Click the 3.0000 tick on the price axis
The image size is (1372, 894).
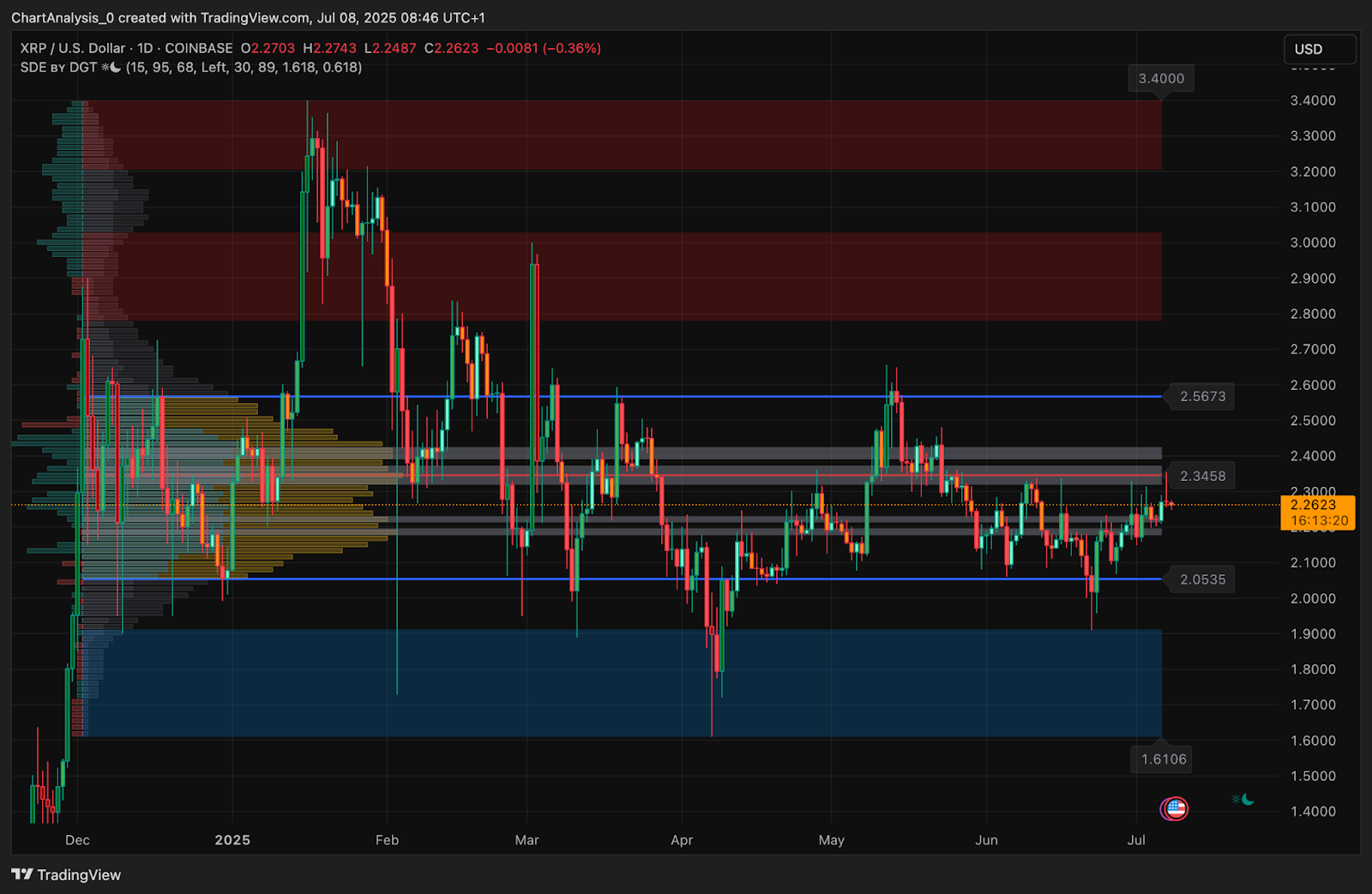pos(1313,243)
